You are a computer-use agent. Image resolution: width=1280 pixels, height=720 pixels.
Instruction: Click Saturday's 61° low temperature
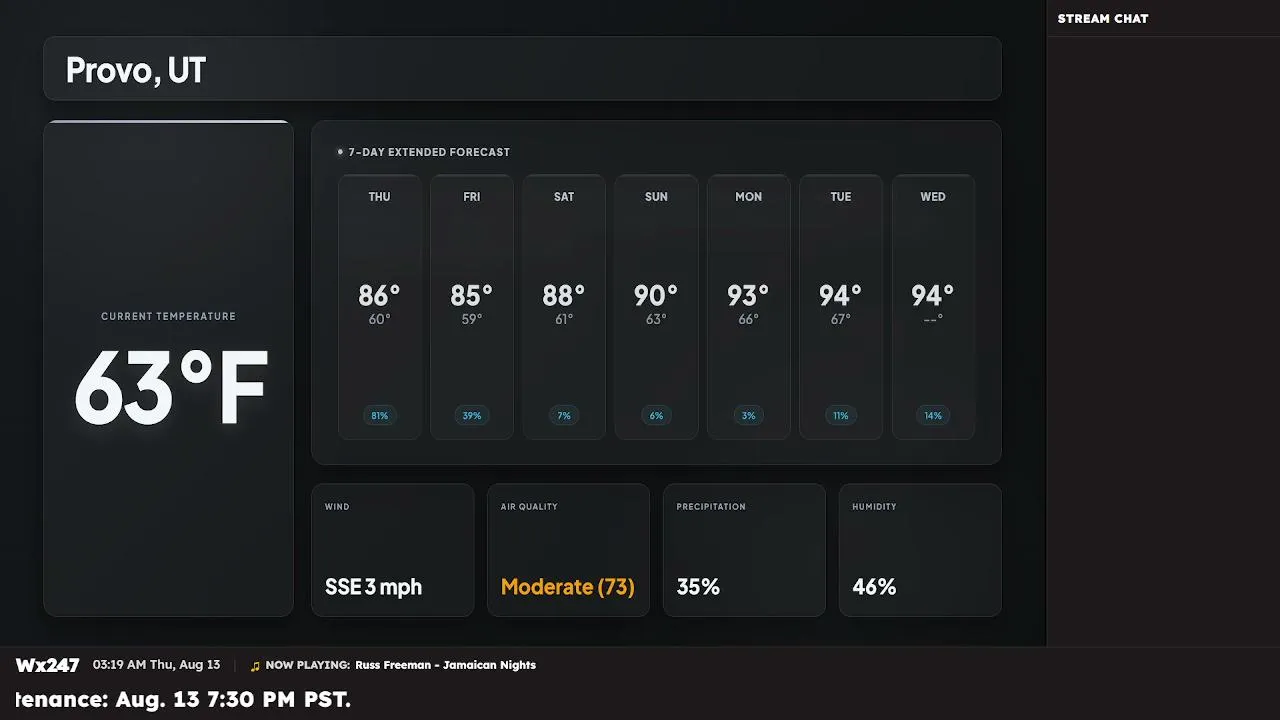click(x=564, y=320)
